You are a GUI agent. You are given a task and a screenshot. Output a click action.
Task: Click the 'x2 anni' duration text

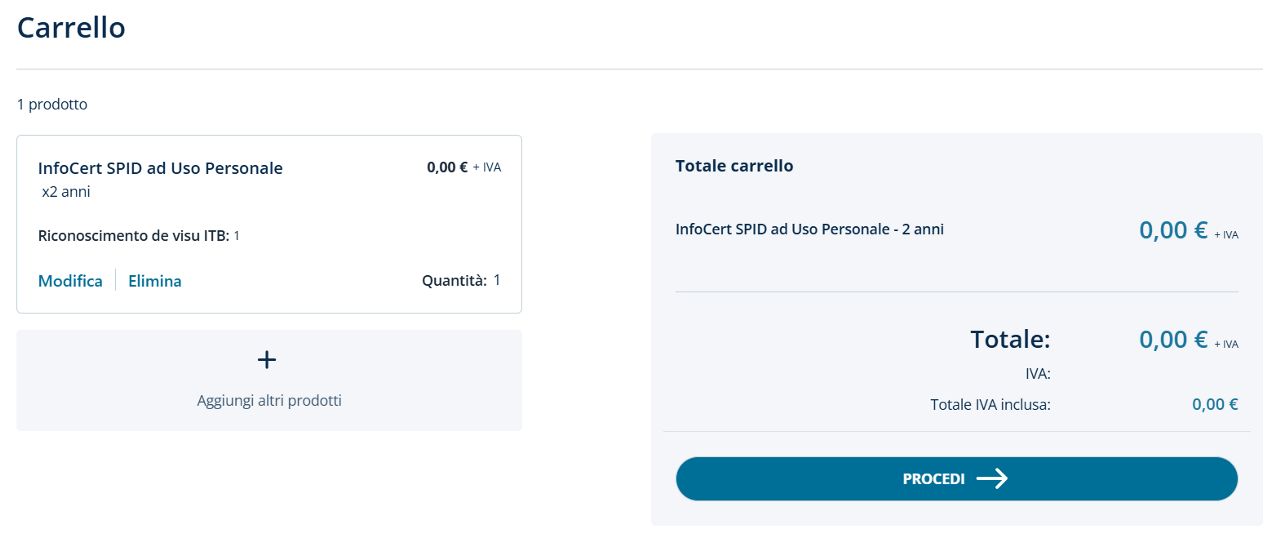tap(66, 191)
